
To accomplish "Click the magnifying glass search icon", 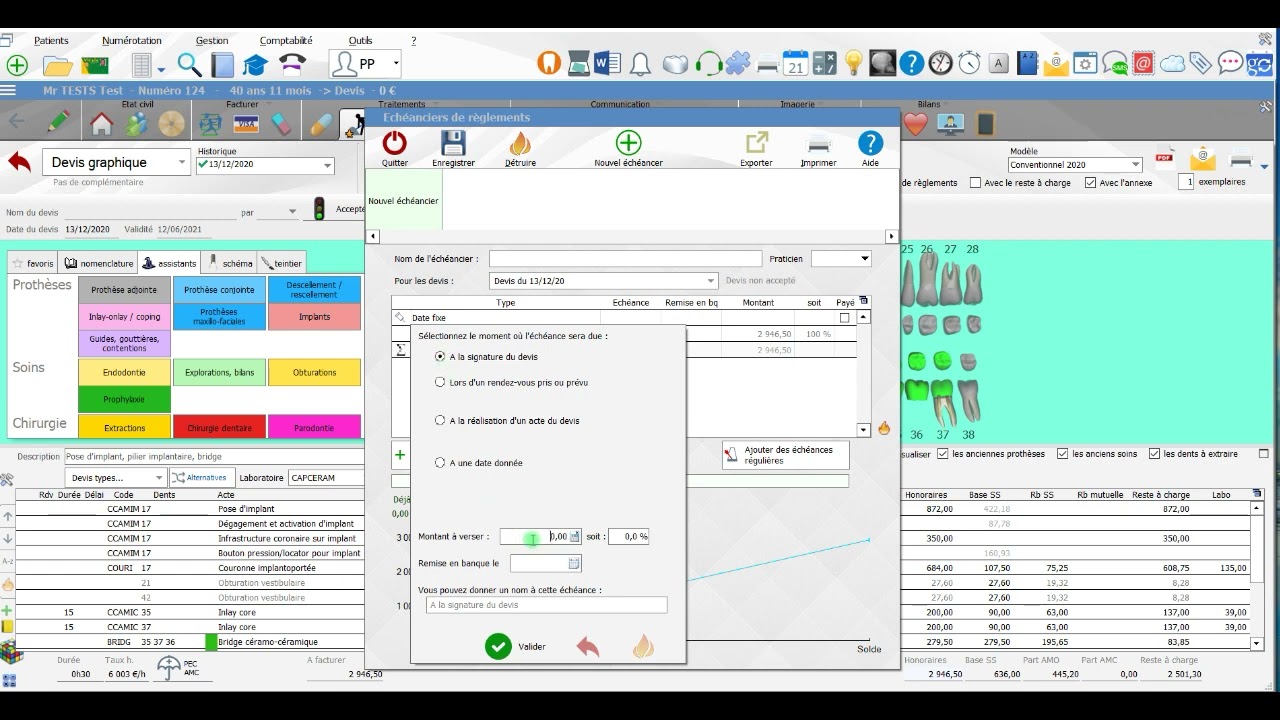I will coord(189,65).
